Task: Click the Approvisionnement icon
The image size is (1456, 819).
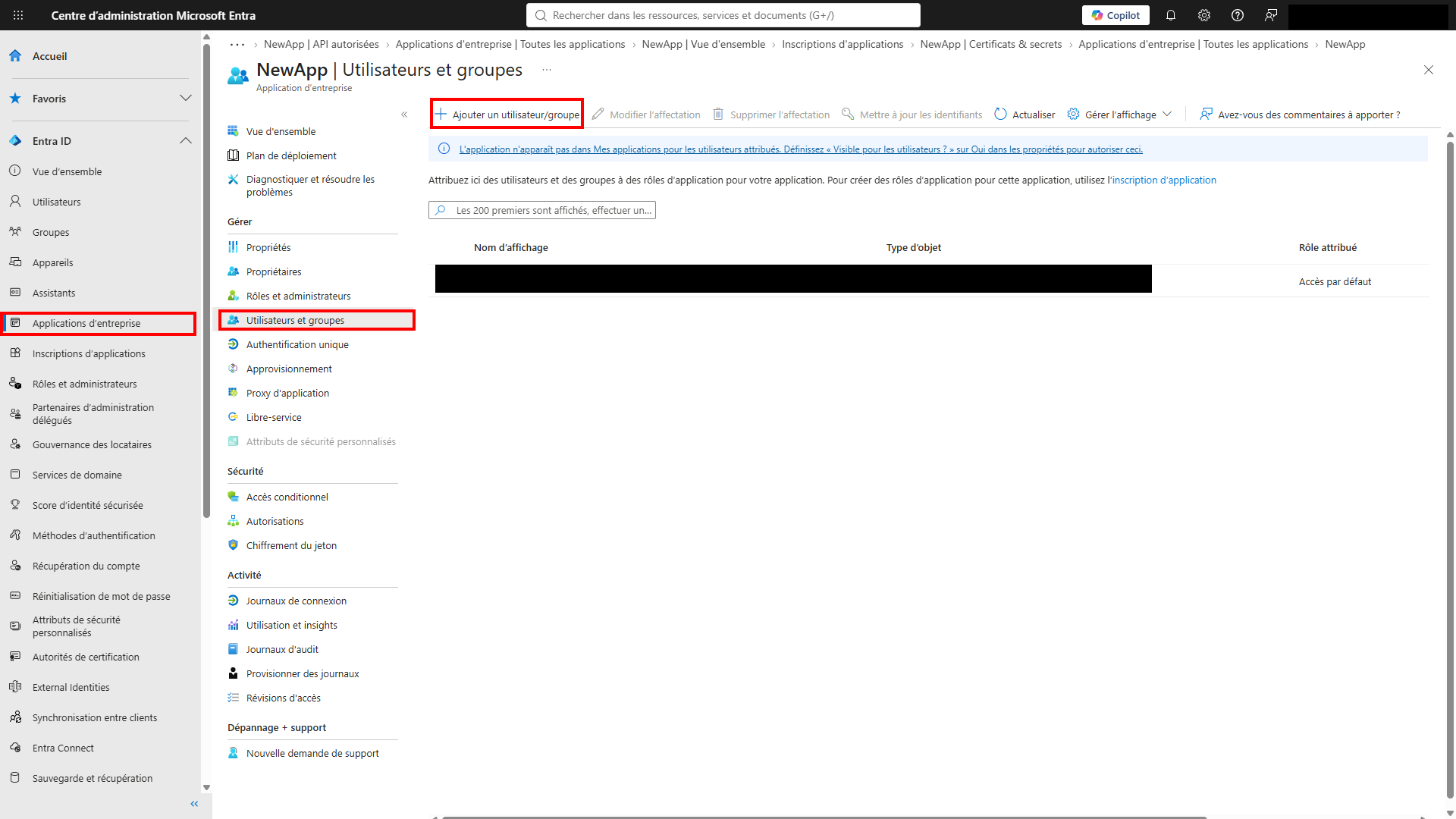Action: click(x=234, y=369)
